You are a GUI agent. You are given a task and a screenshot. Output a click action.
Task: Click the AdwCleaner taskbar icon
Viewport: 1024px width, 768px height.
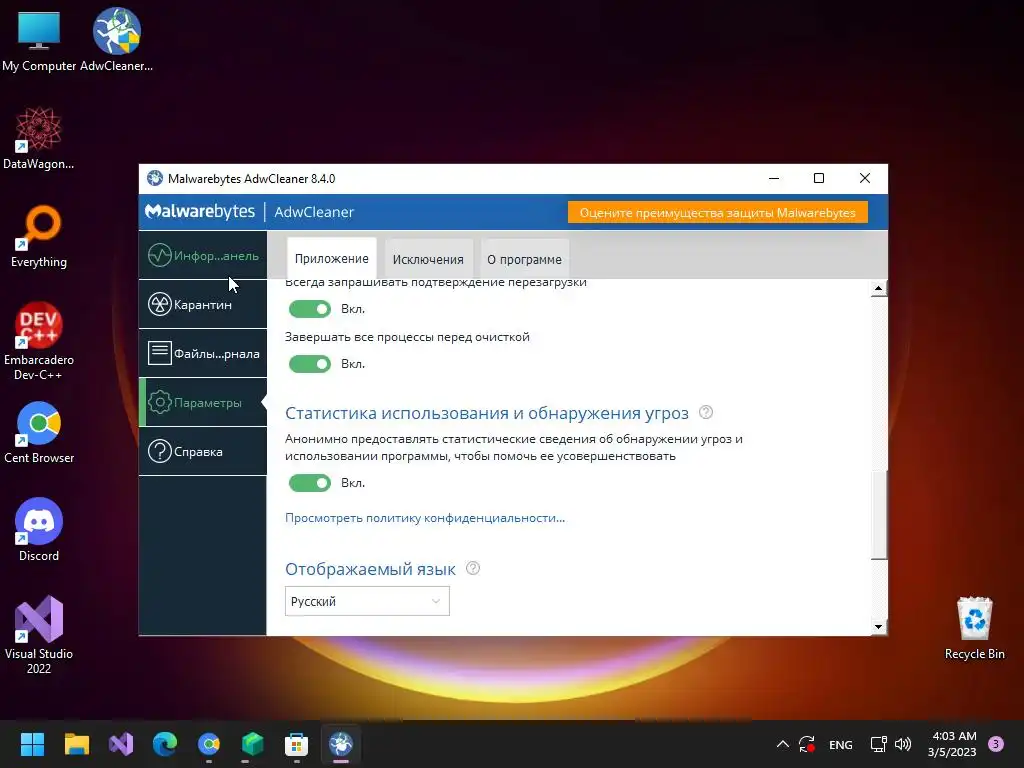click(x=341, y=744)
